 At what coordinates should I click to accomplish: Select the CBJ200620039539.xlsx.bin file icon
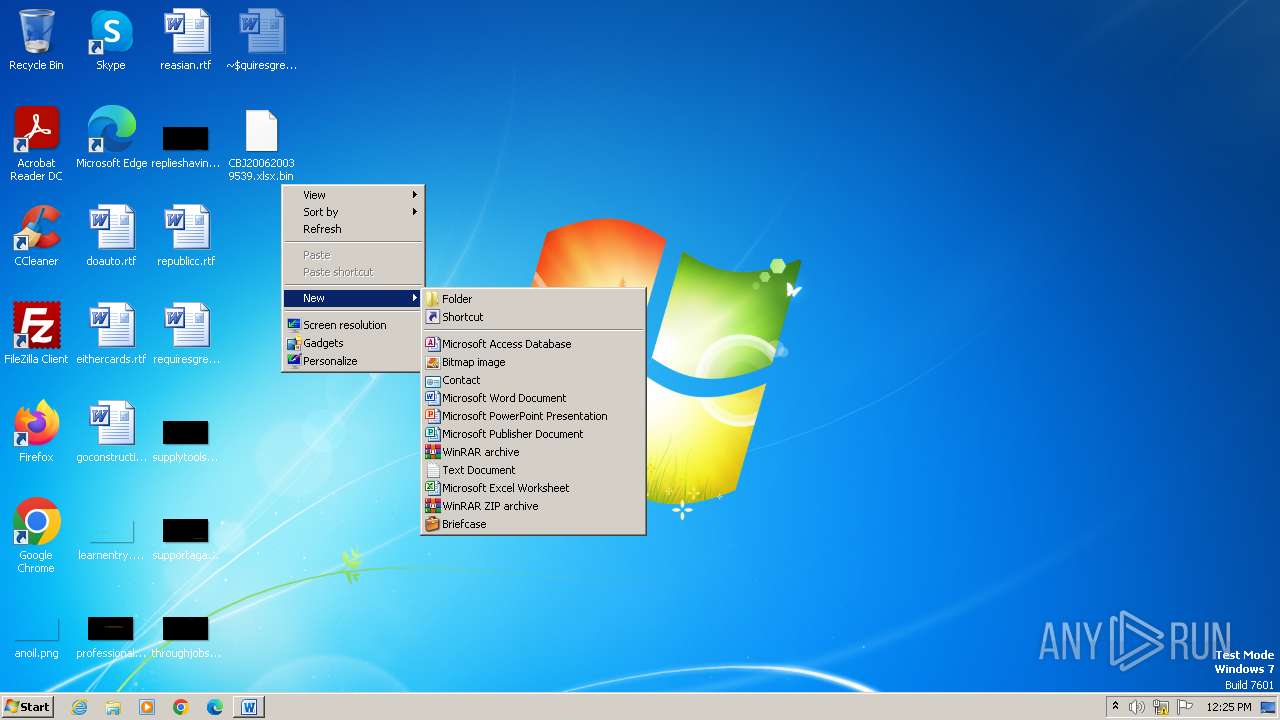(x=261, y=144)
